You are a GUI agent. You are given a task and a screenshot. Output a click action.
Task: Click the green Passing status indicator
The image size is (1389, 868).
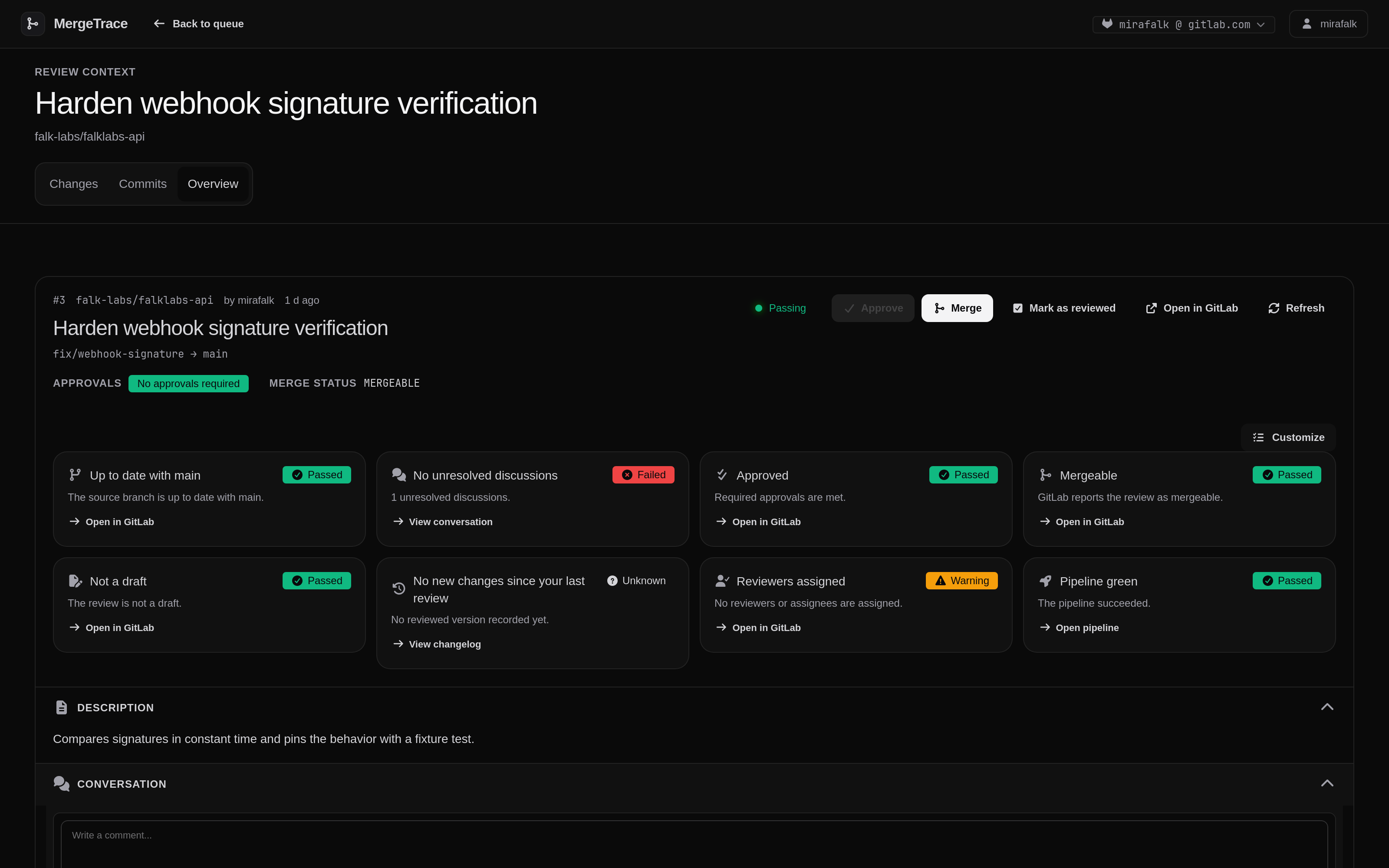780,308
